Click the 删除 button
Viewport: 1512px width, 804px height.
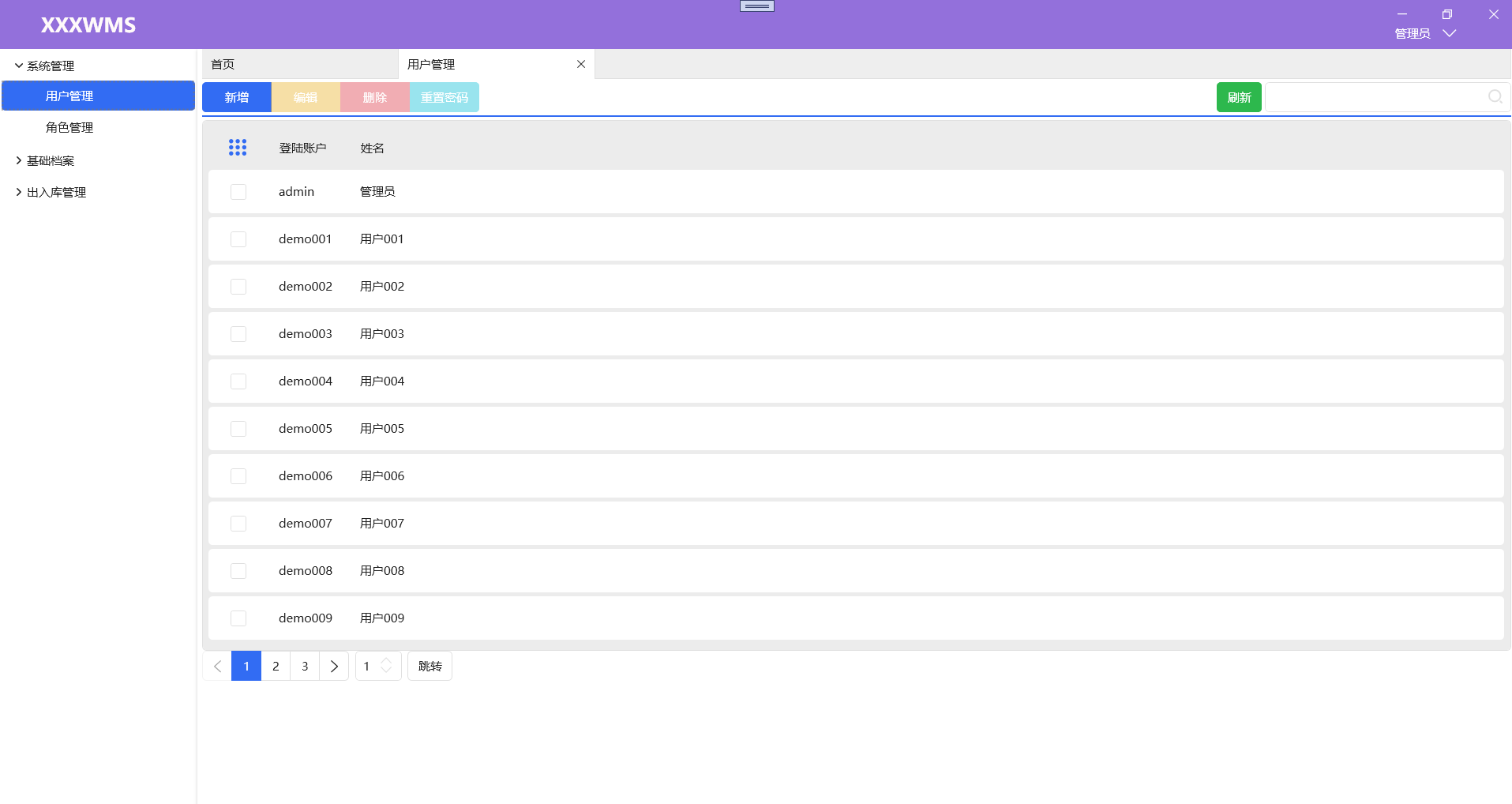pyautogui.click(x=375, y=97)
